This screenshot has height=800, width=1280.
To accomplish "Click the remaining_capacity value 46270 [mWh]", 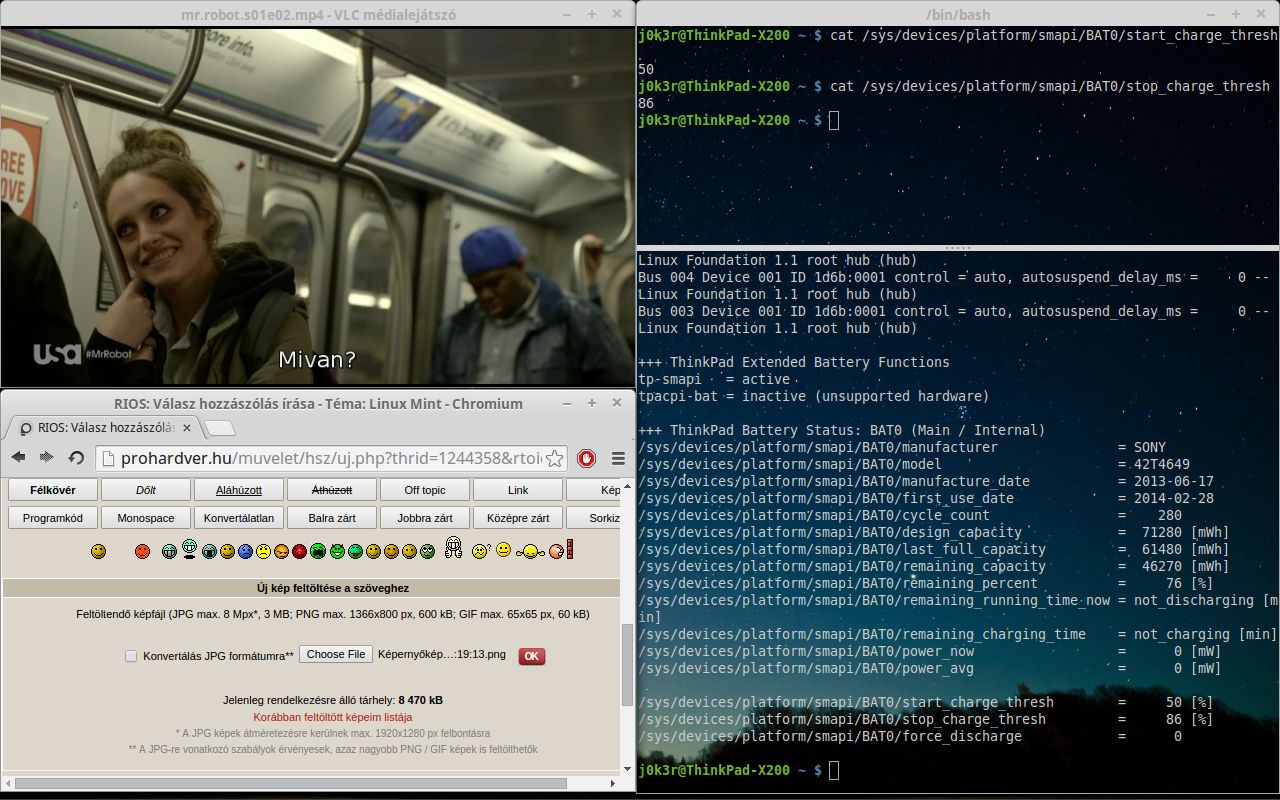I will click(x=1186, y=566).
